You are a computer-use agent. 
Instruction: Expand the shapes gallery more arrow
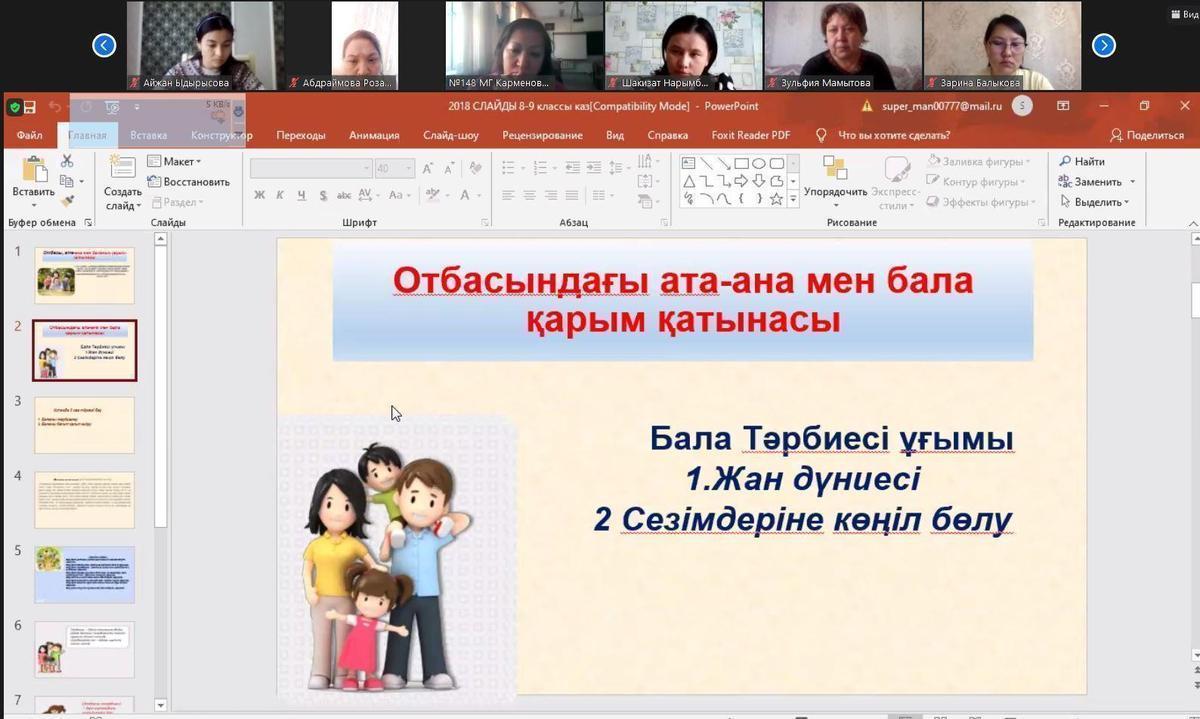click(x=793, y=199)
